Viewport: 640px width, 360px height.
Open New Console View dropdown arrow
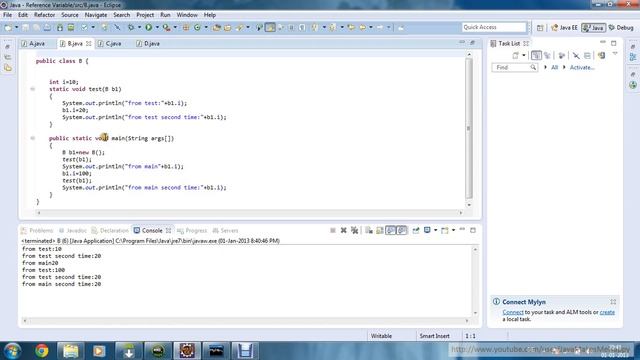pyautogui.click(x=453, y=231)
